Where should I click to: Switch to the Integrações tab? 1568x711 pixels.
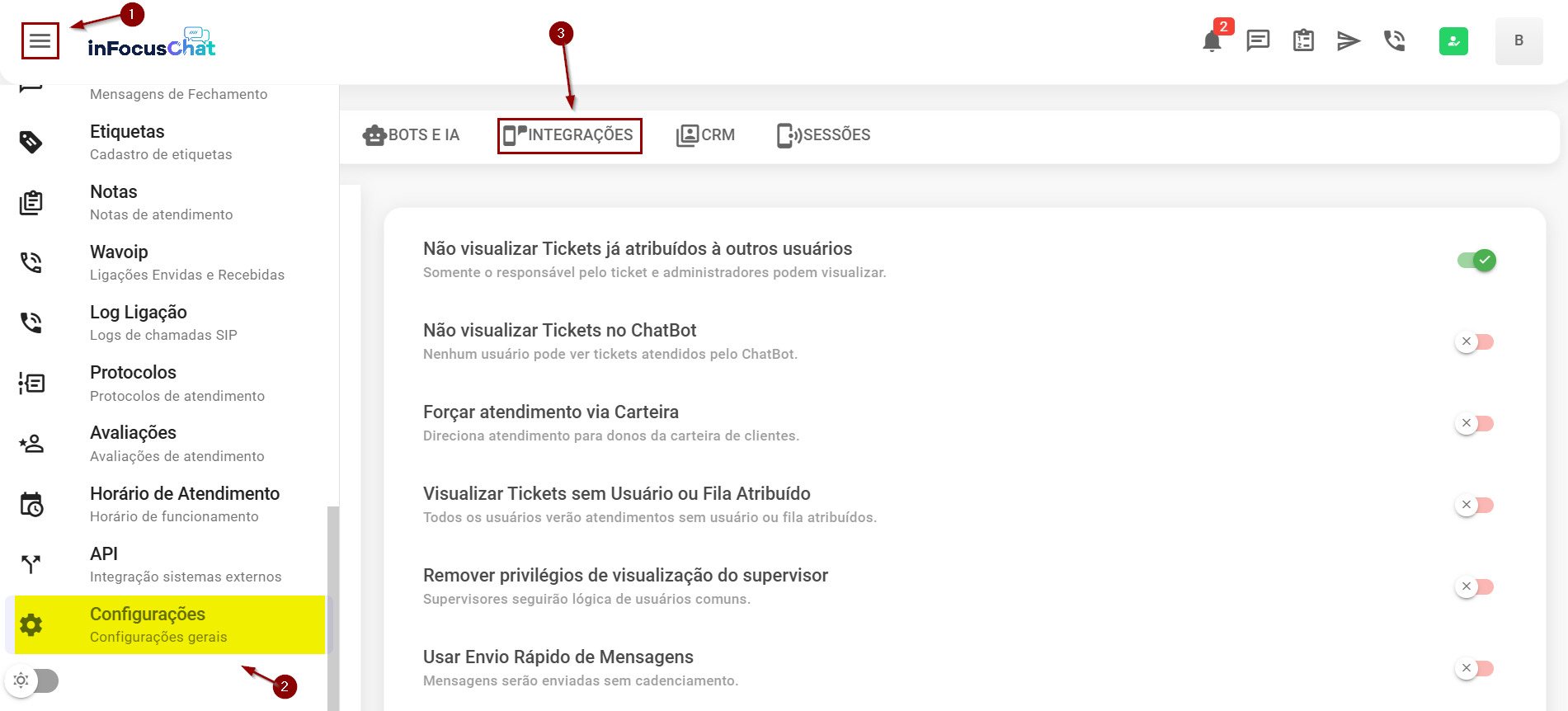569,135
